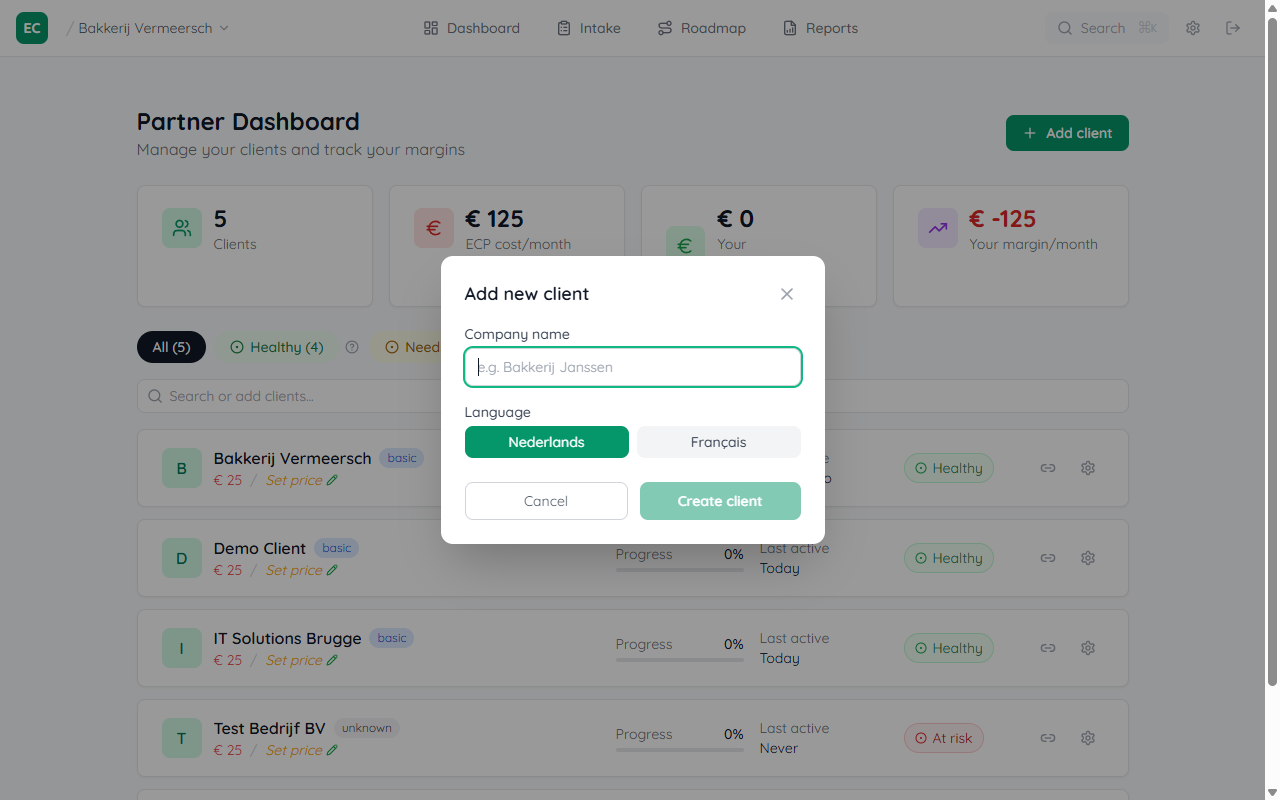Open the Roadmap icon in top nav
The image size is (1280, 800).
pos(664,27)
